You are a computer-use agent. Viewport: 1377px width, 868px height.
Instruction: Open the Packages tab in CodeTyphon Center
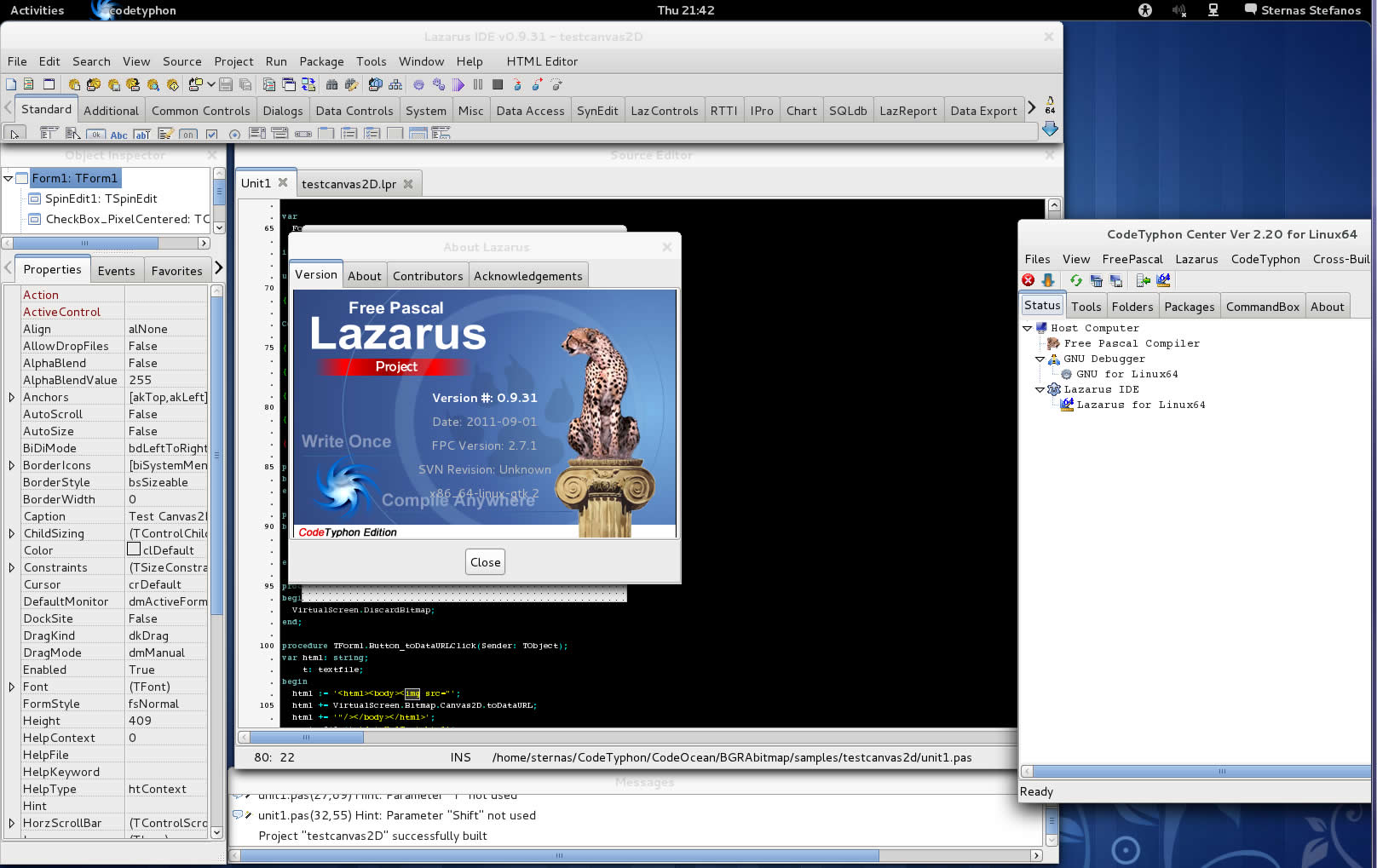point(1189,307)
